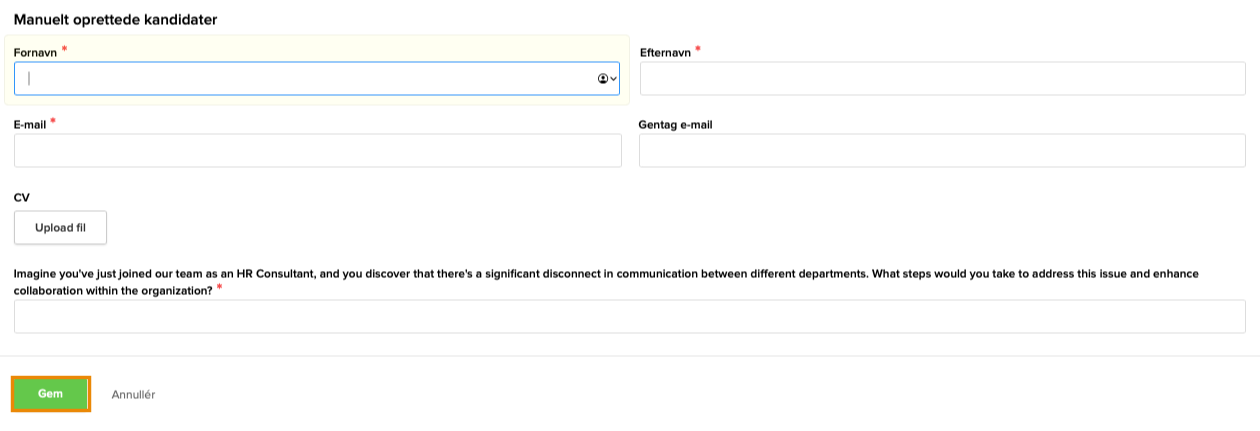Click the Gentag e-mail label
1260x431 pixels.
(675, 125)
